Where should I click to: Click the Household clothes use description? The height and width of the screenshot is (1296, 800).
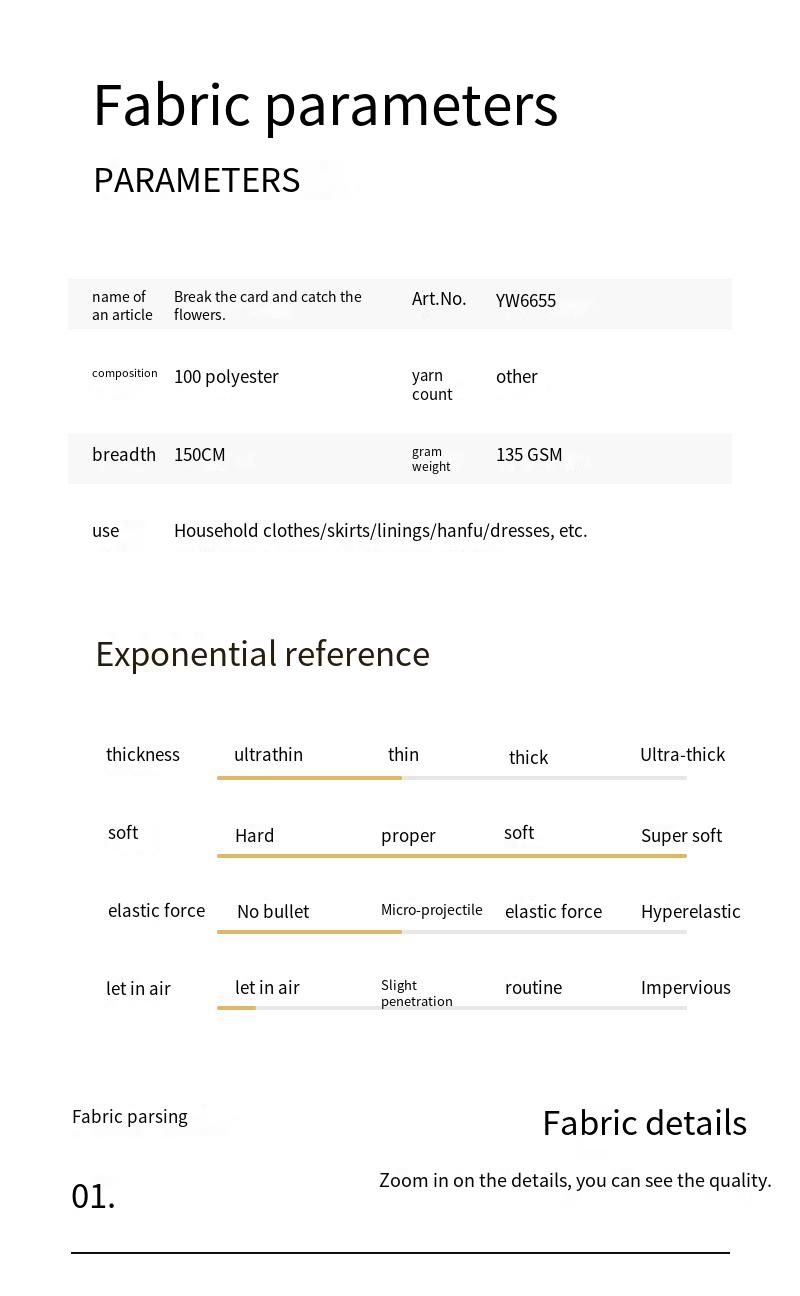pyautogui.click(x=380, y=531)
